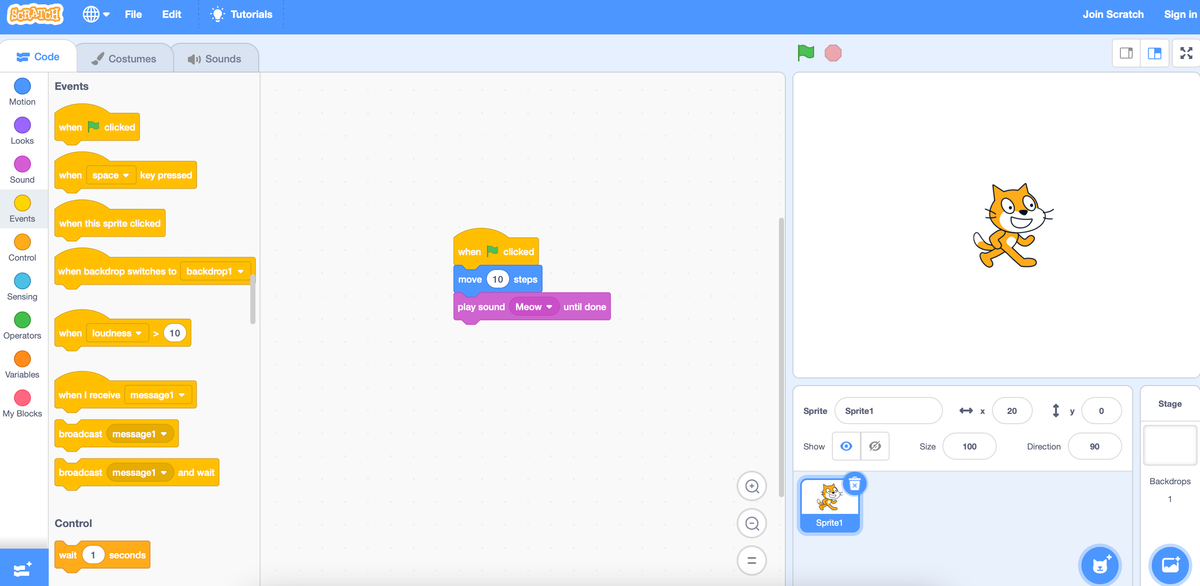Click the Add Extension button
This screenshot has height=586, width=1200.
(23, 567)
